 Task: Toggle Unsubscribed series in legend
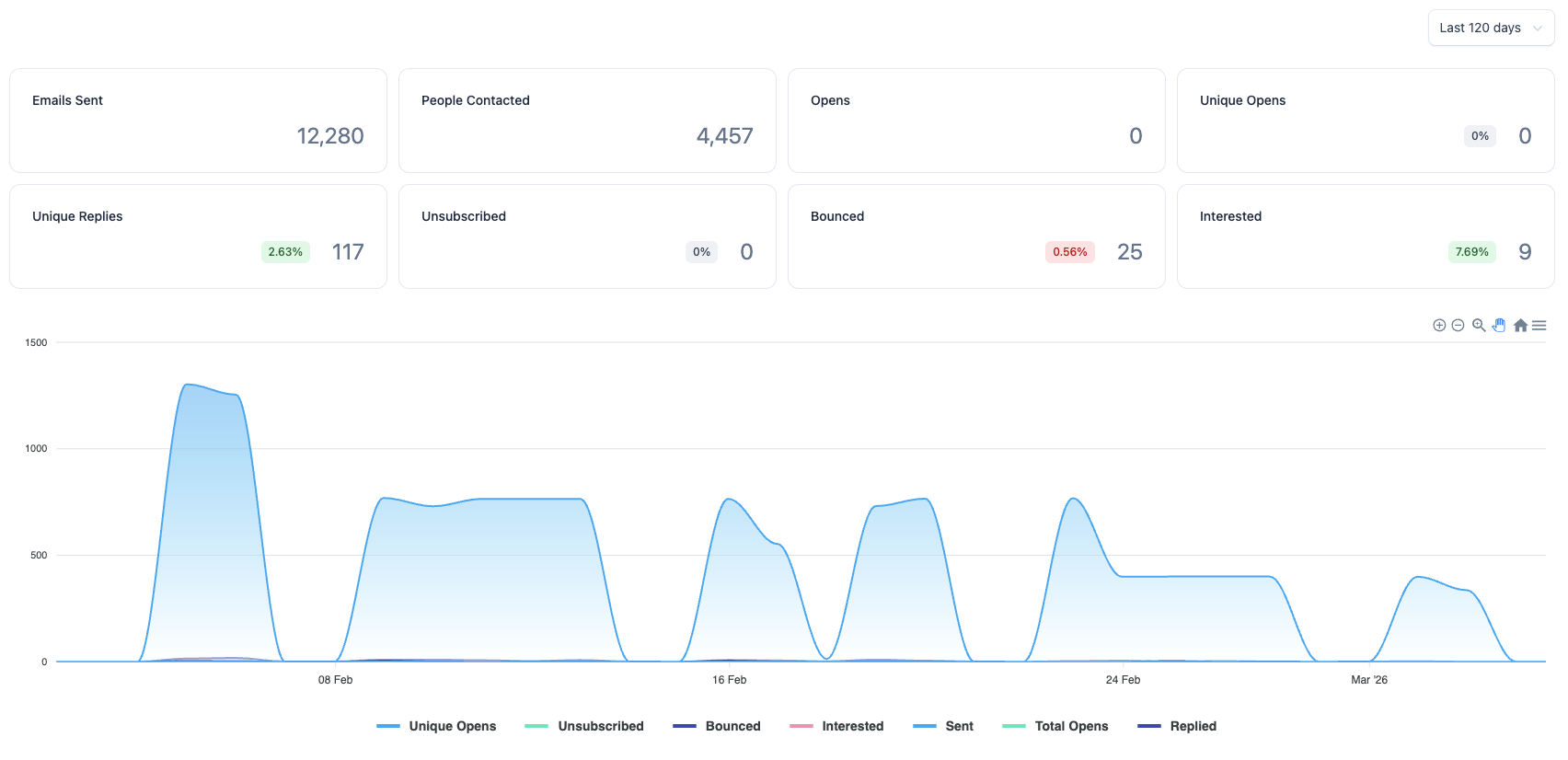click(584, 726)
